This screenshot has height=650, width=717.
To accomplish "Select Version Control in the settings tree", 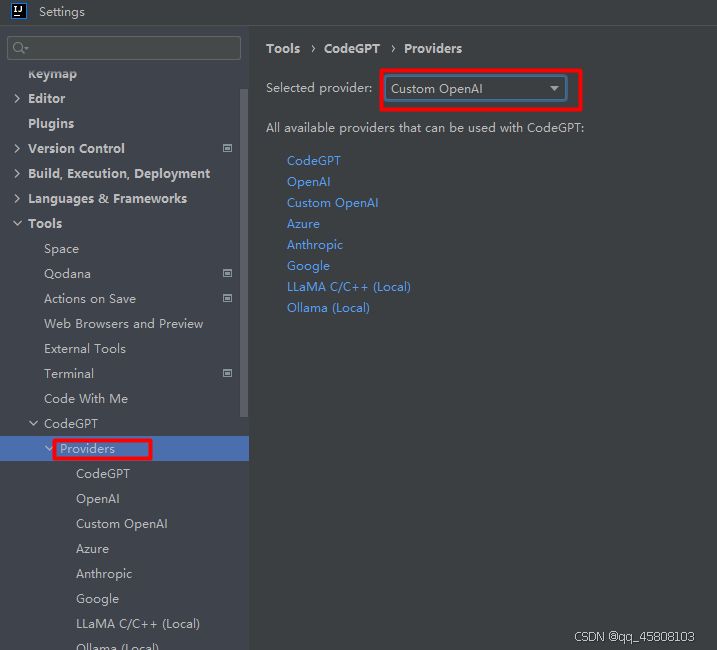I will [x=76, y=148].
